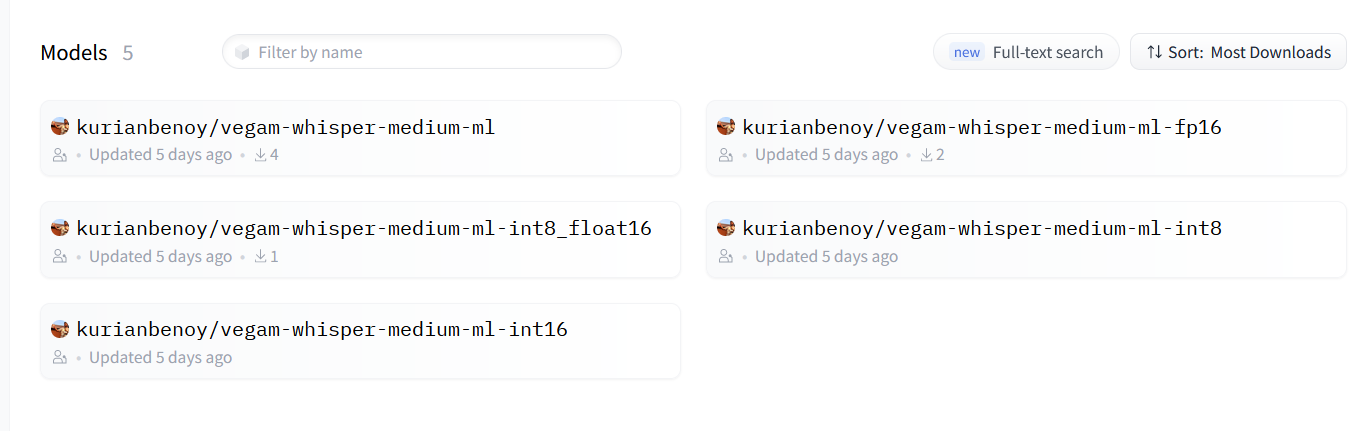Click avatar icon of vegam-whisper-medium-ml-int16 model
The height and width of the screenshot is (431, 1357).
[60, 329]
